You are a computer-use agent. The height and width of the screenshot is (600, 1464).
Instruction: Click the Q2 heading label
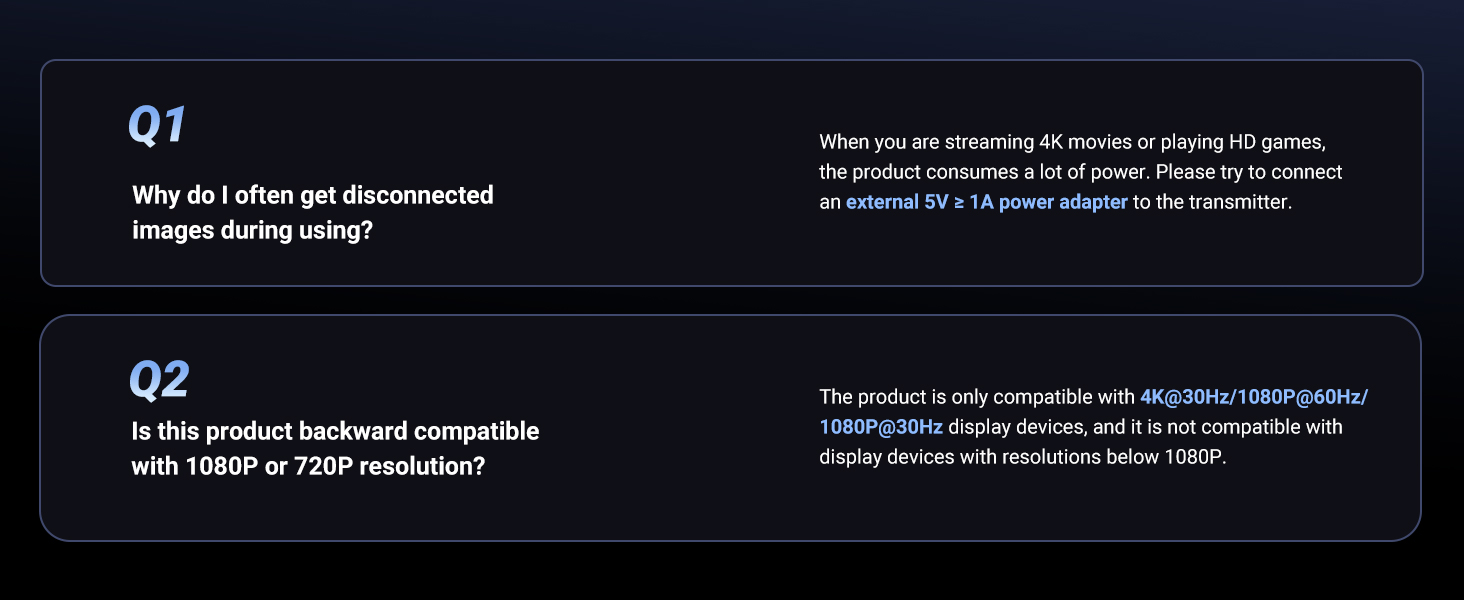(159, 379)
